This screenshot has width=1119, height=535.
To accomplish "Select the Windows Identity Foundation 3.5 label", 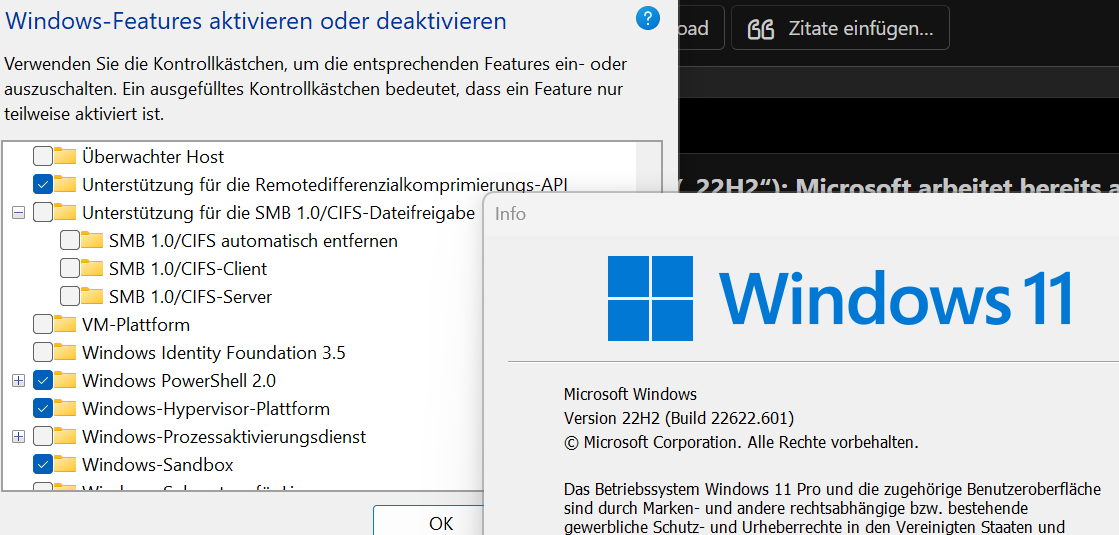I will click(214, 352).
